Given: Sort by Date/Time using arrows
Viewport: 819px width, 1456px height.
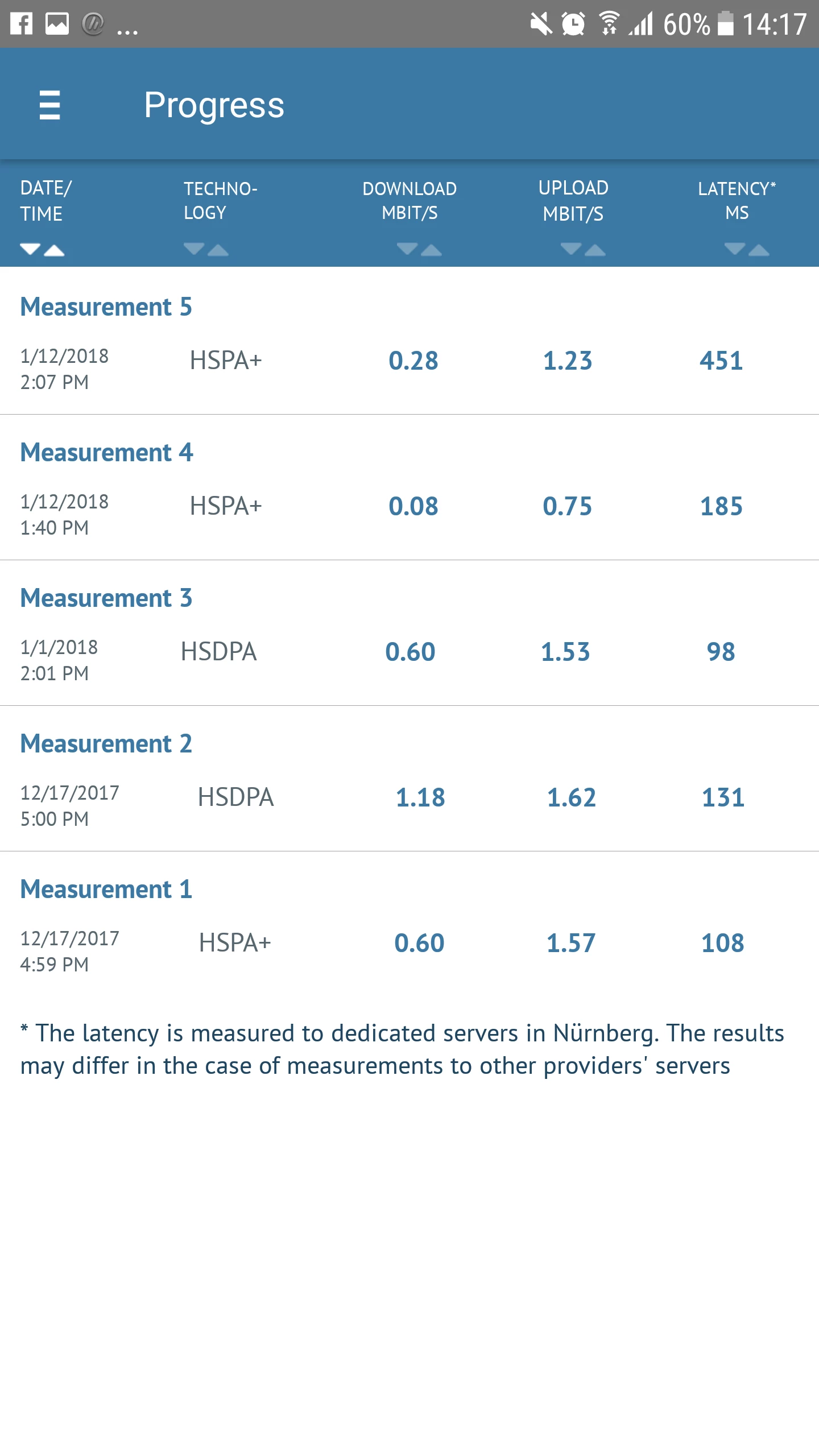Looking at the screenshot, I should (42, 249).
